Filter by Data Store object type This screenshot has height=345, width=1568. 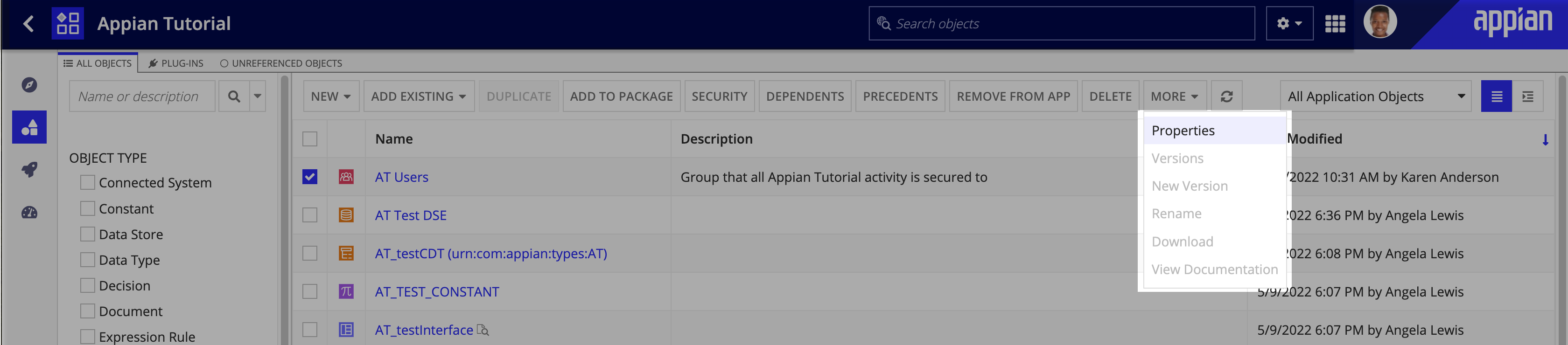click(88, 234)
